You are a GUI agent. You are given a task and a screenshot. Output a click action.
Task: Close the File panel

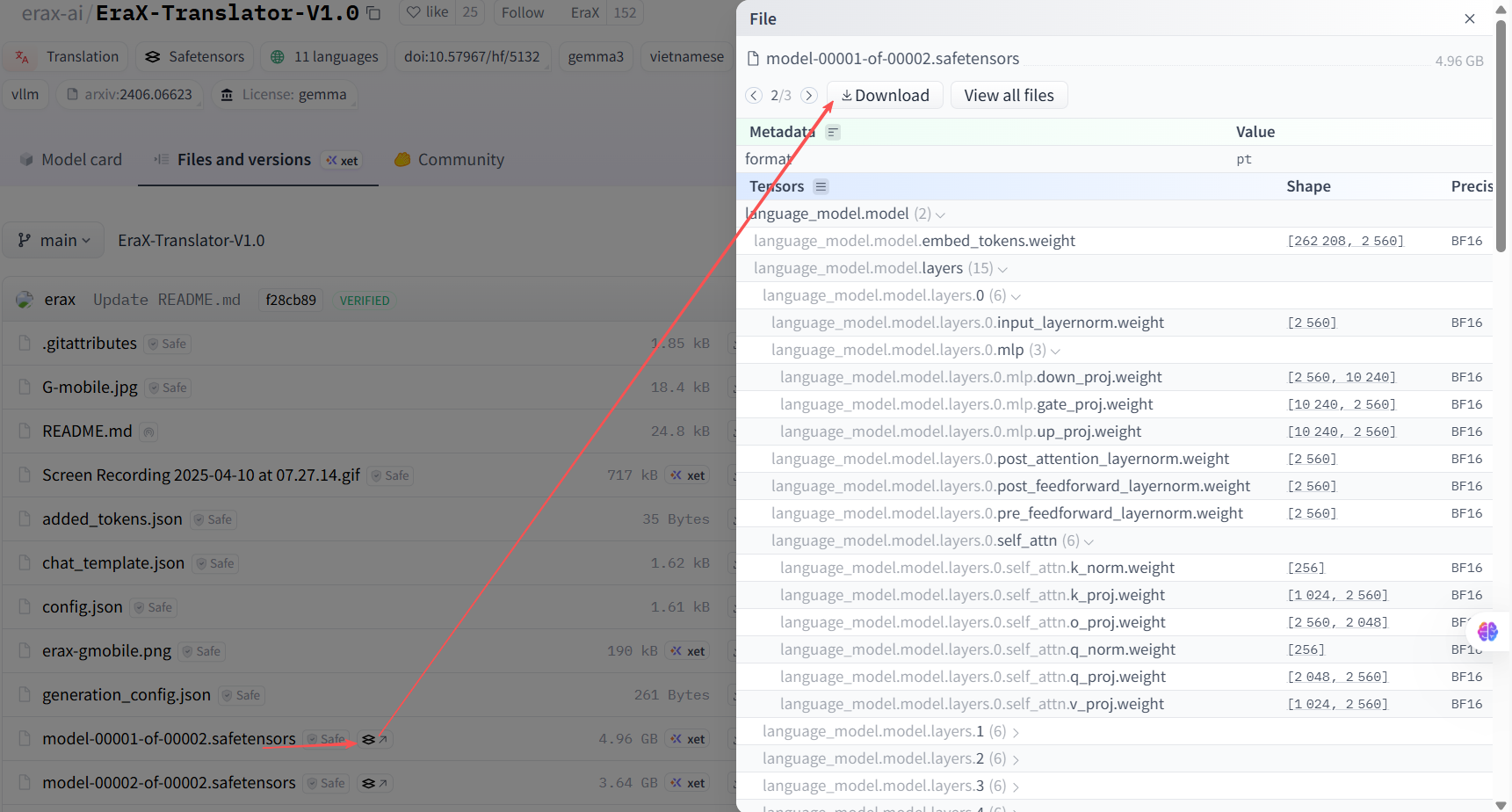click(1470, 18)
